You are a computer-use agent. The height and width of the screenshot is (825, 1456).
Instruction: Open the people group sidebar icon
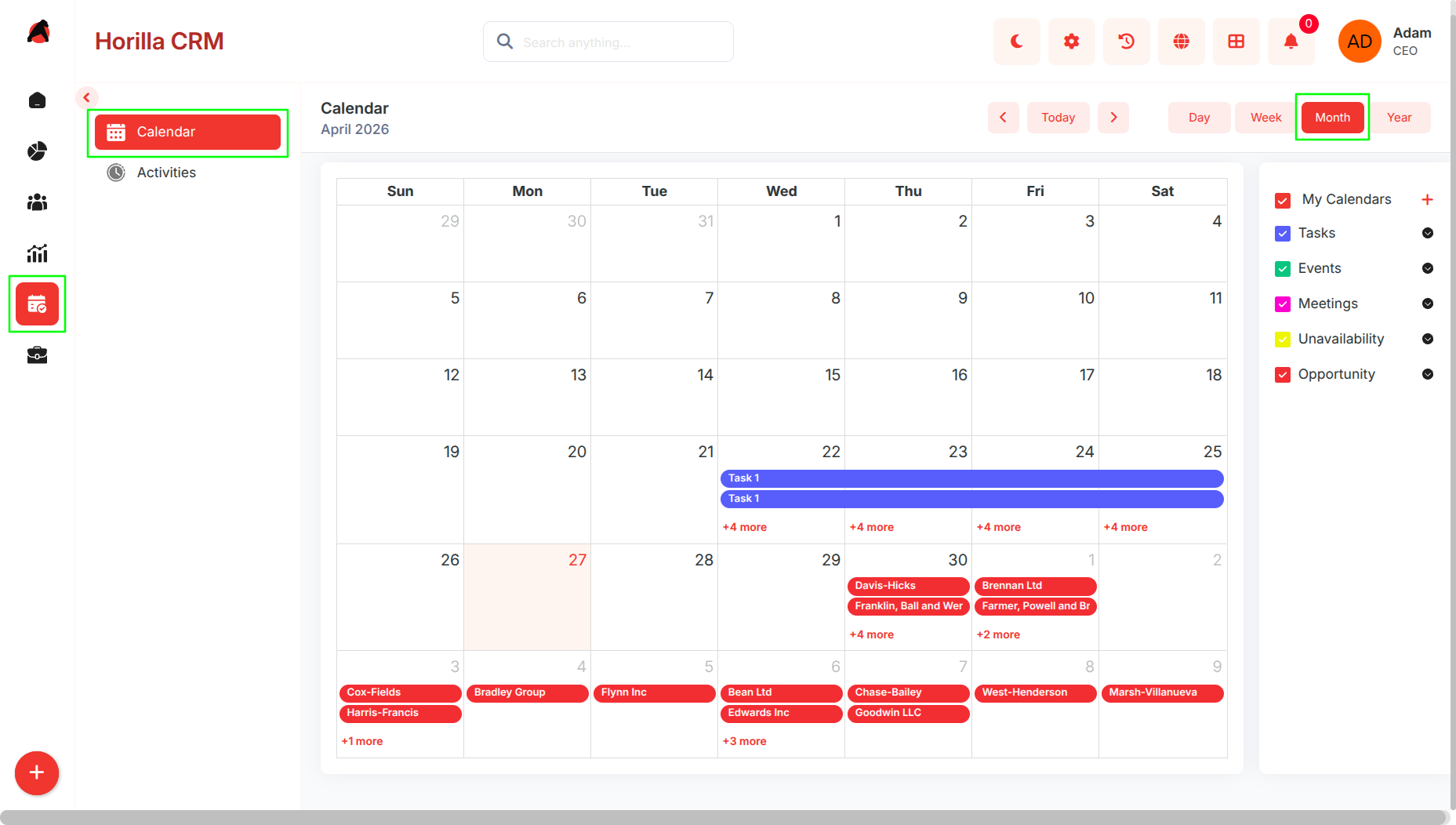tap(37, 202)
